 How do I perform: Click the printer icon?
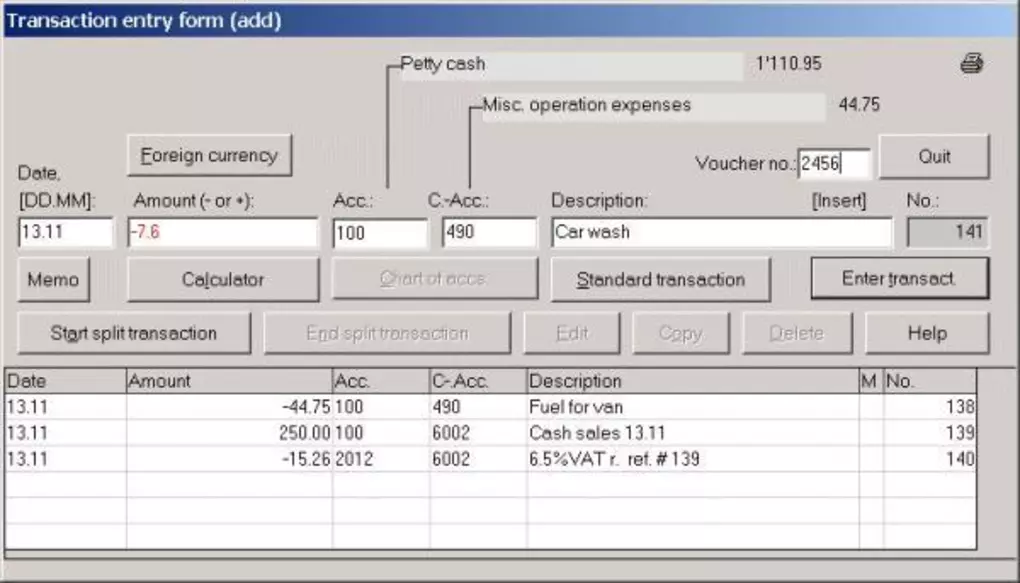click(971, 65)
